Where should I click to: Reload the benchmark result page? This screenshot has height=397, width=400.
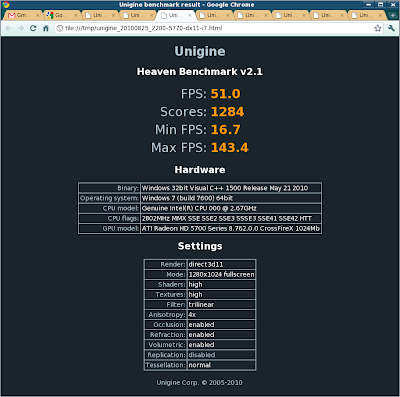click(x=33, y=28)
